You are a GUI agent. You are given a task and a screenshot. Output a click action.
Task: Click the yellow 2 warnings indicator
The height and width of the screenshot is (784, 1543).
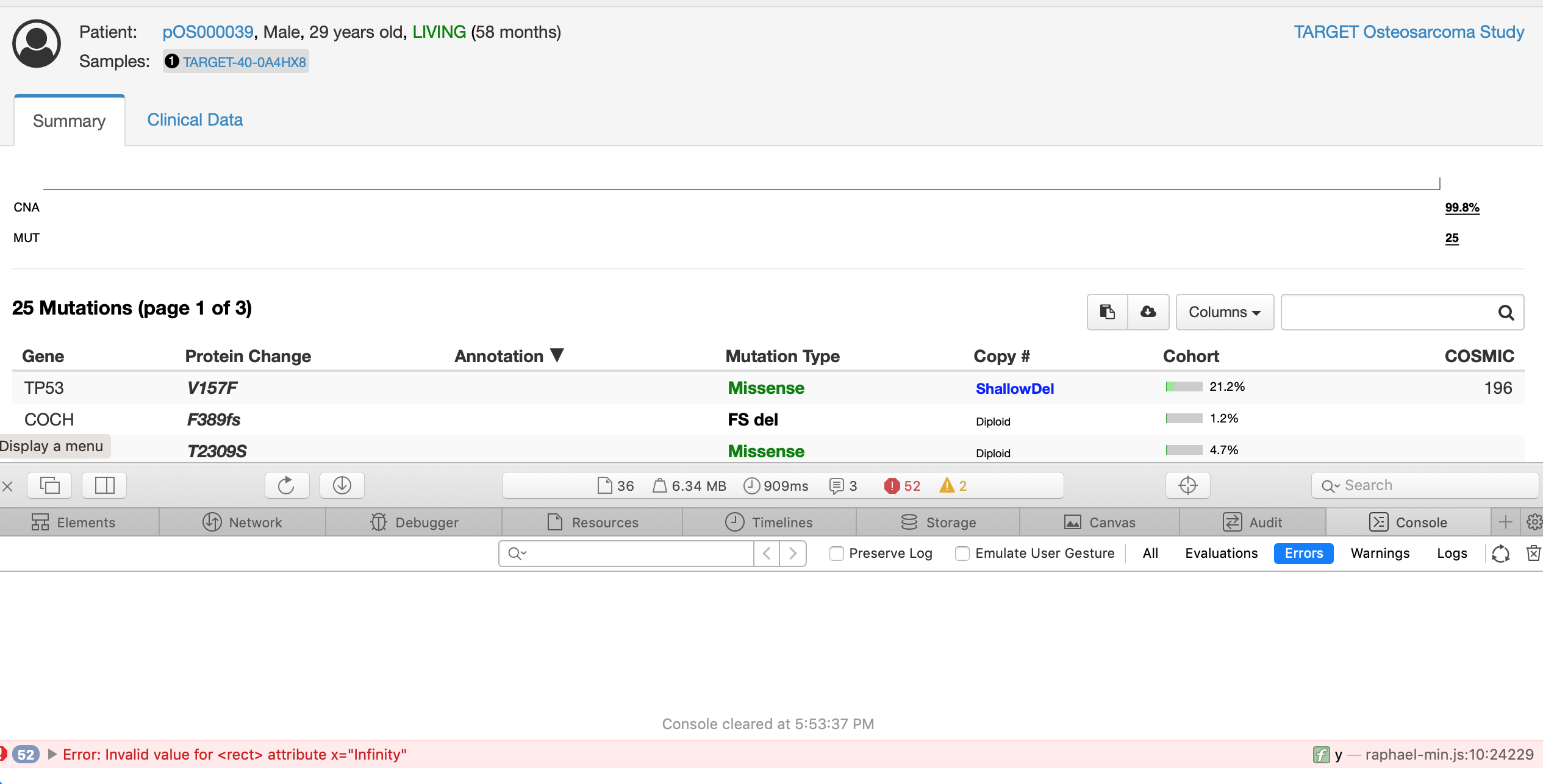(x=953, y=486)
